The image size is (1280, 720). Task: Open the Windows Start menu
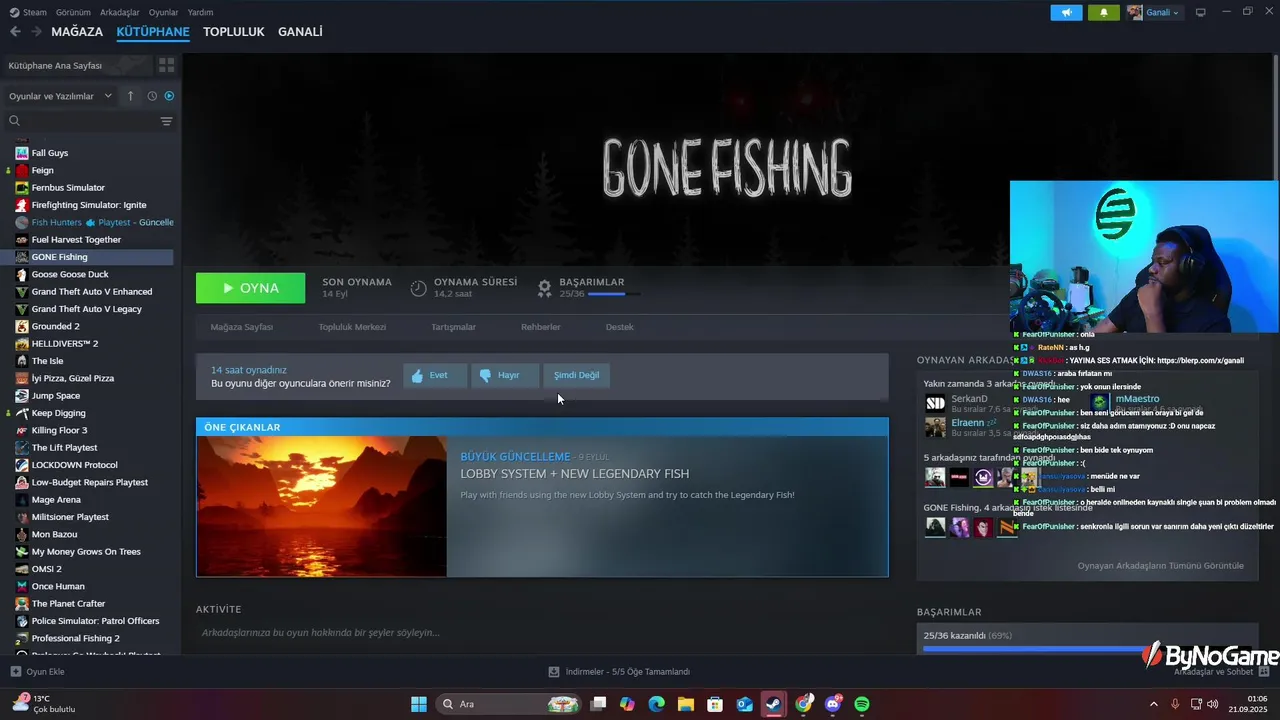419,704
